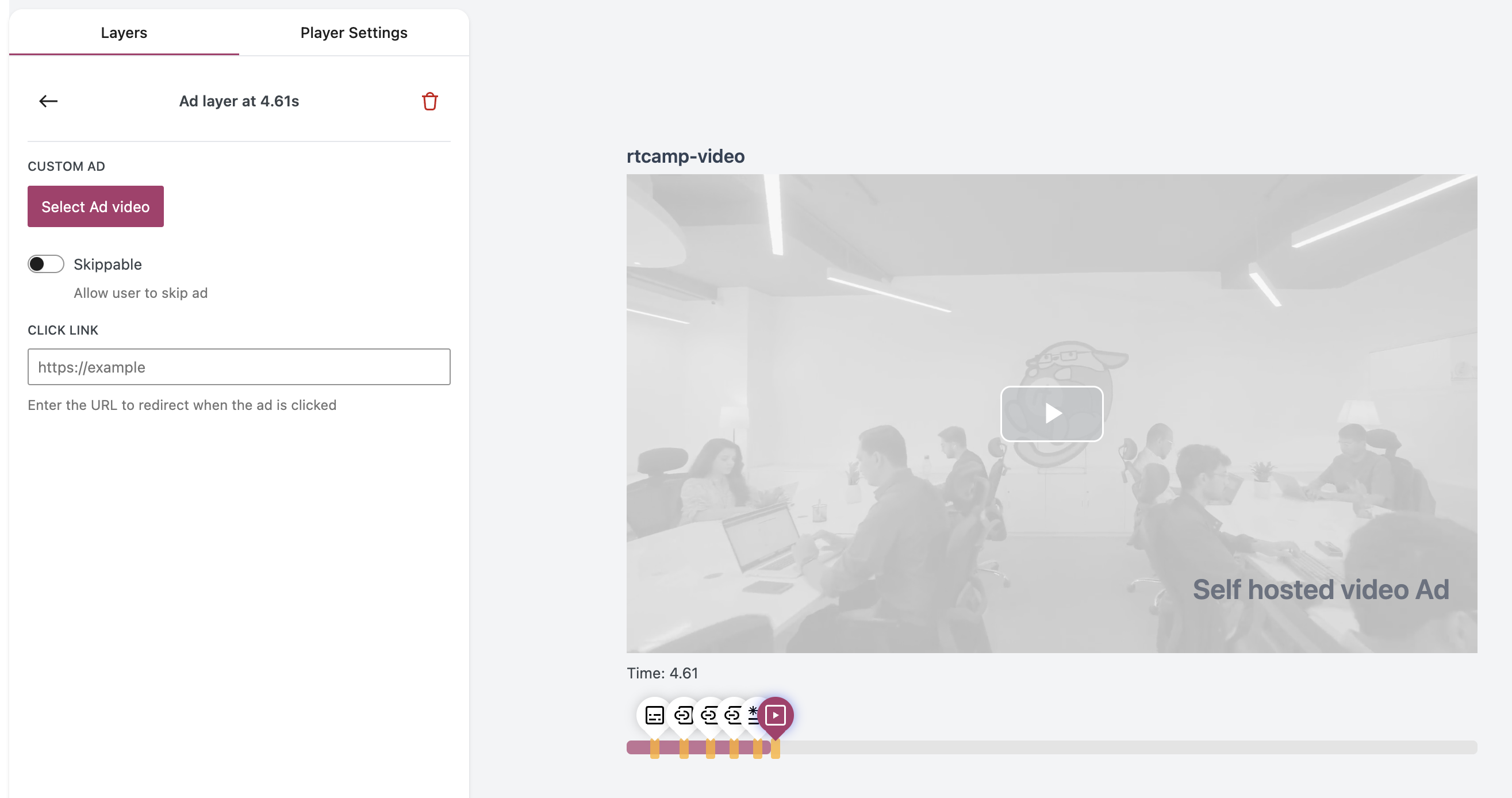
Task: Delete the Ad layer with the trash icon
Action: click(430, 101)
